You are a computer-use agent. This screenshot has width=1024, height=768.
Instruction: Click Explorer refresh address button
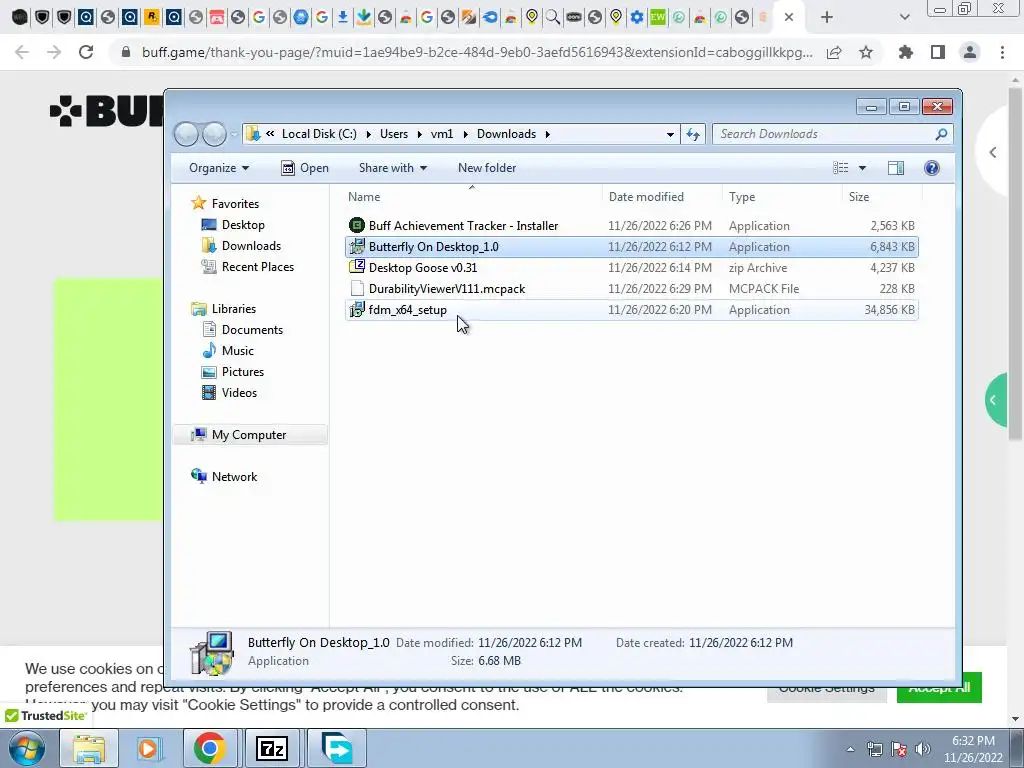(x=693, y=135)
